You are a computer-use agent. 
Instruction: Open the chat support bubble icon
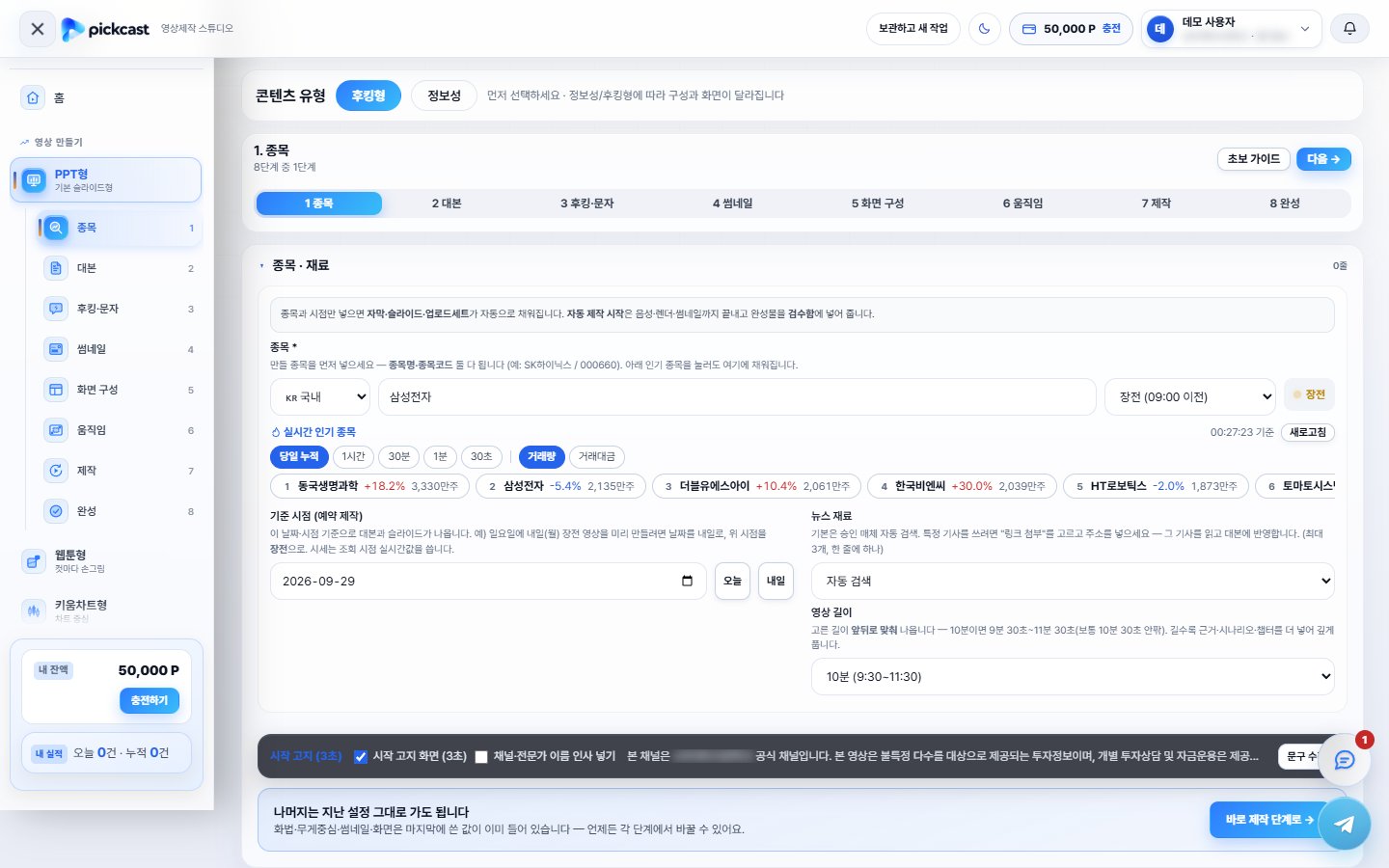(1344, 760)
